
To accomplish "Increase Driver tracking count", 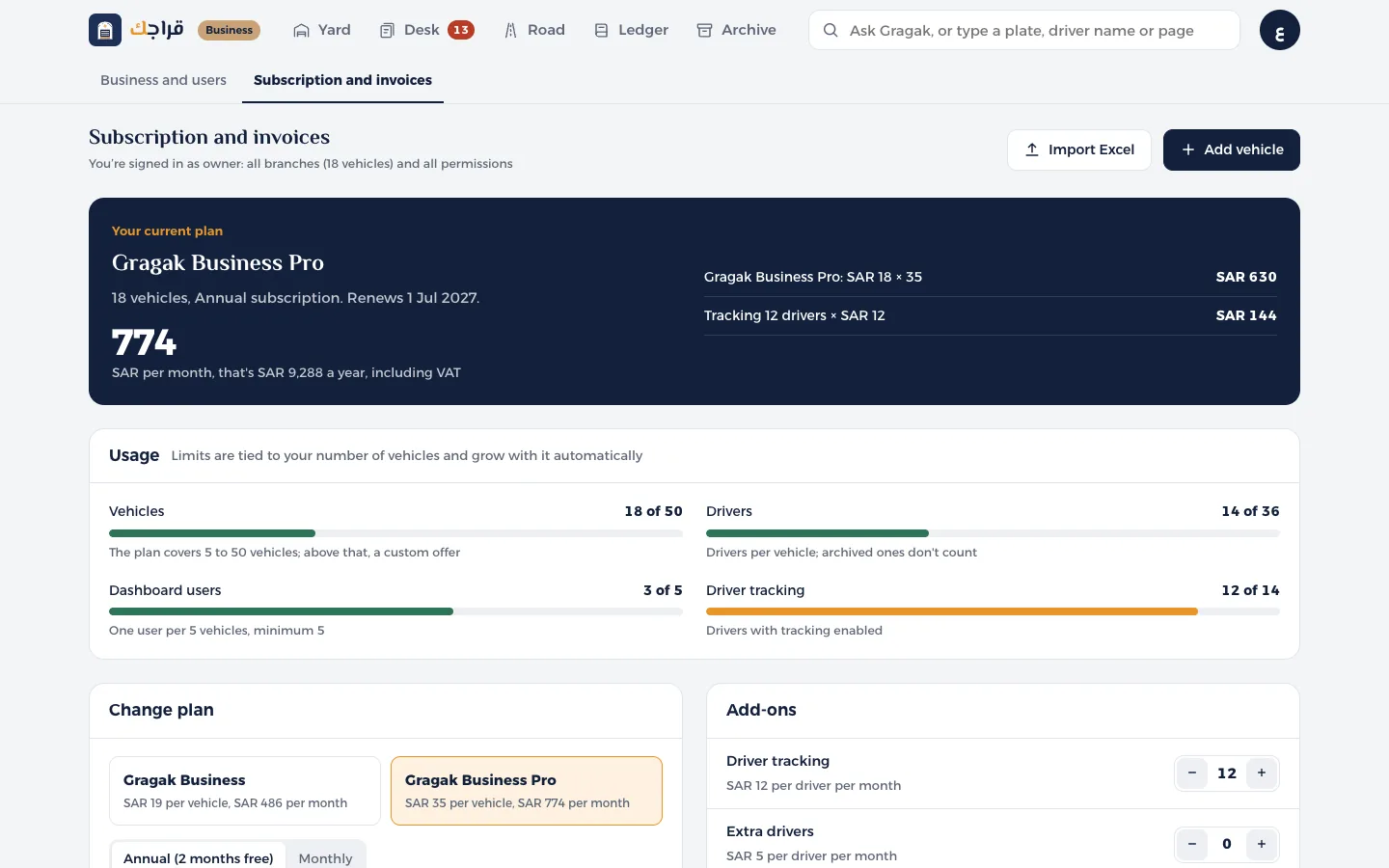I will tap(1262, 773).
